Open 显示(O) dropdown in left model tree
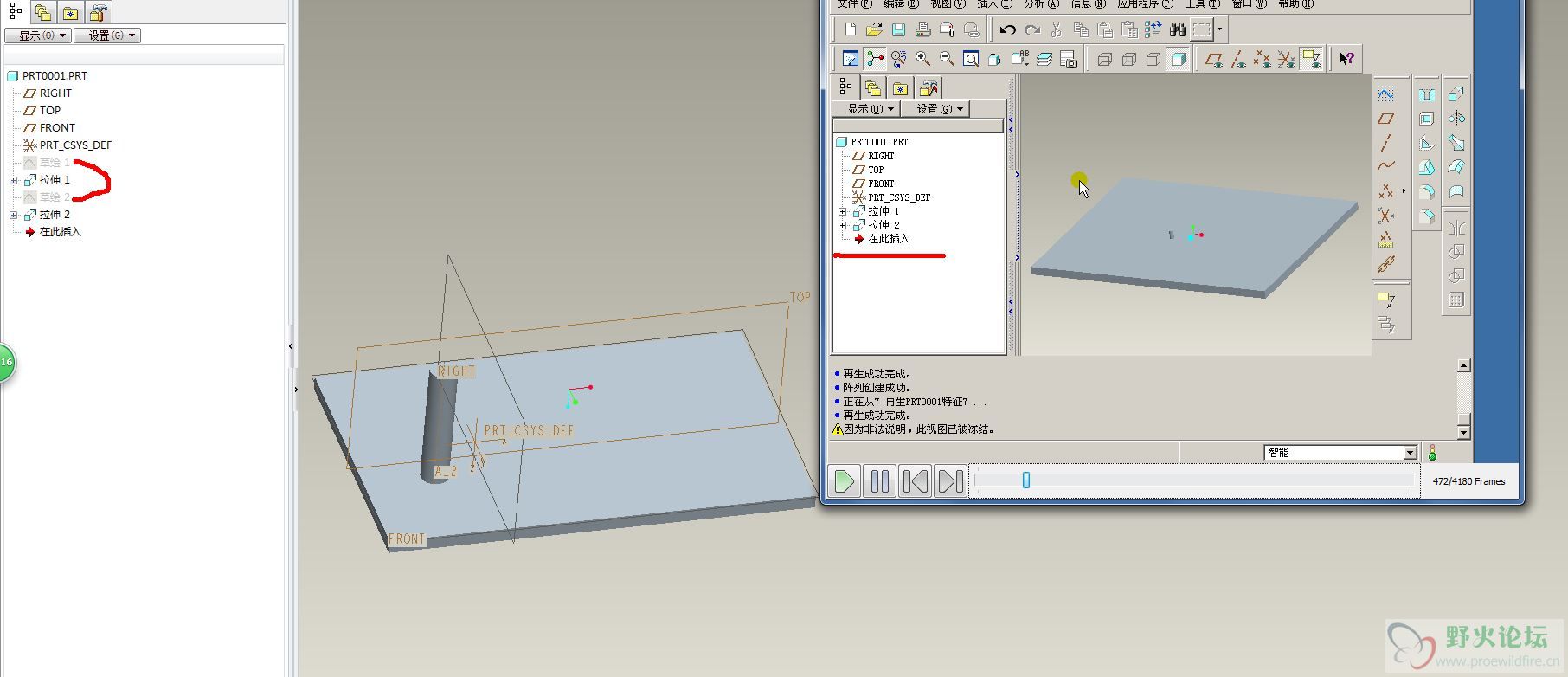Screen dimensions: 1568x677 coord(37,35)
